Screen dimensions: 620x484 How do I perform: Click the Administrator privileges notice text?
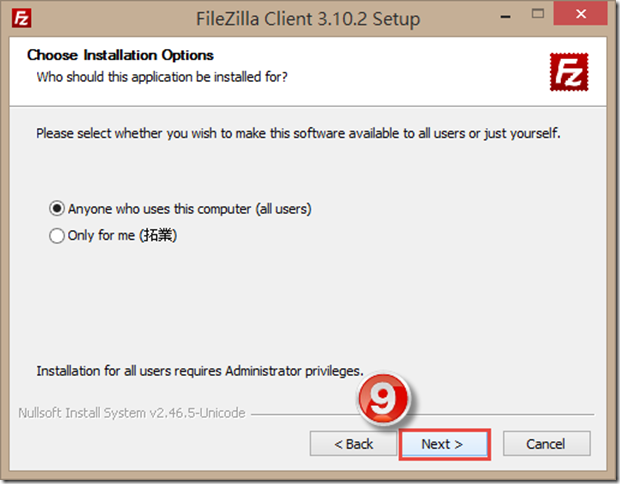coord(200,371)
